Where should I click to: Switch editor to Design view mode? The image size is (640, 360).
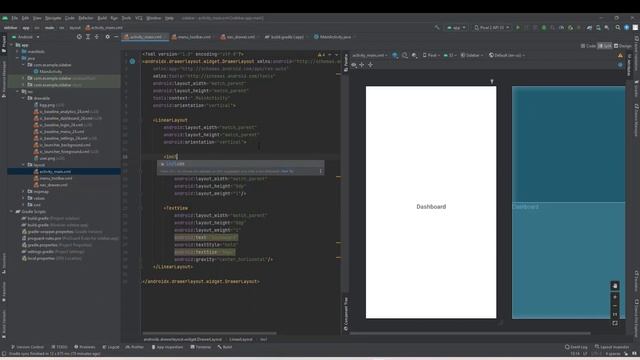pyautogui.click(x=622, y=46)
